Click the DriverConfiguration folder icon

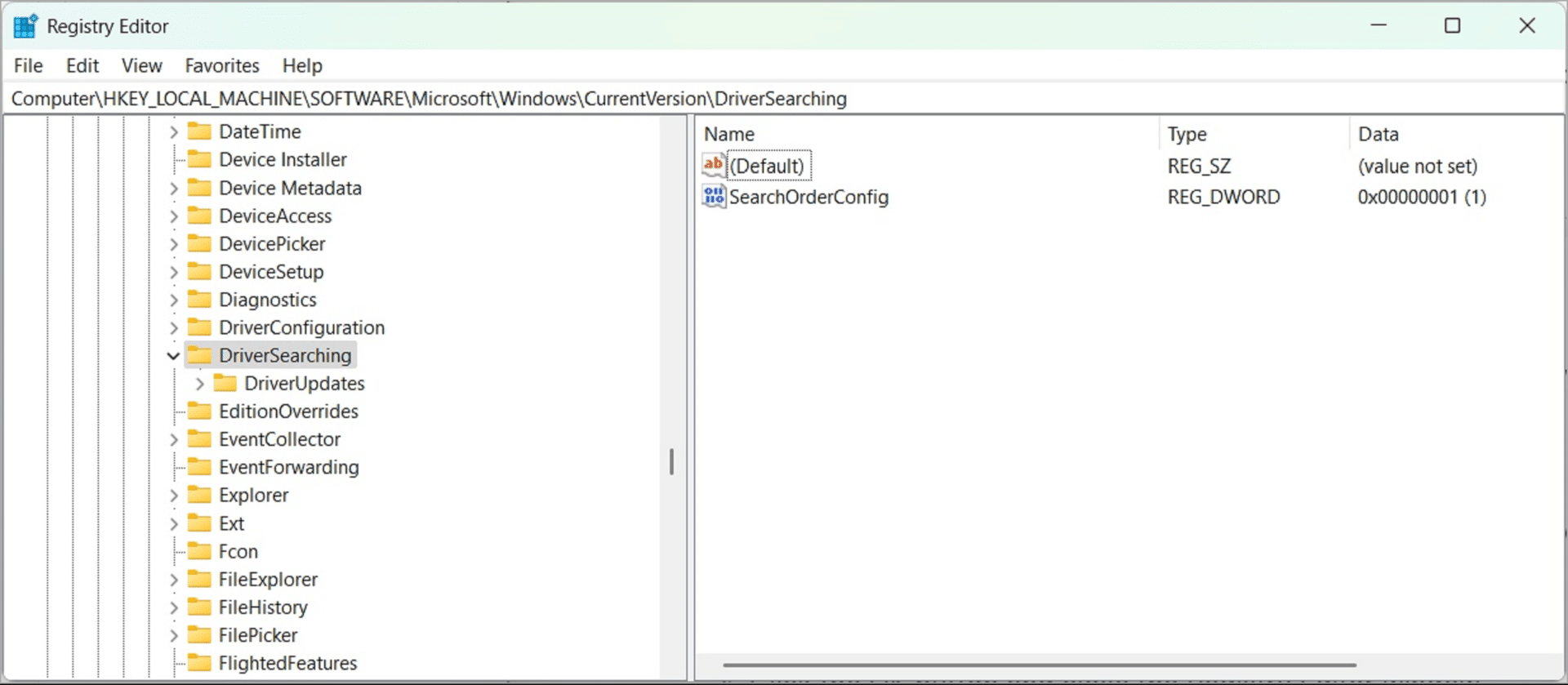click(199, 327)
